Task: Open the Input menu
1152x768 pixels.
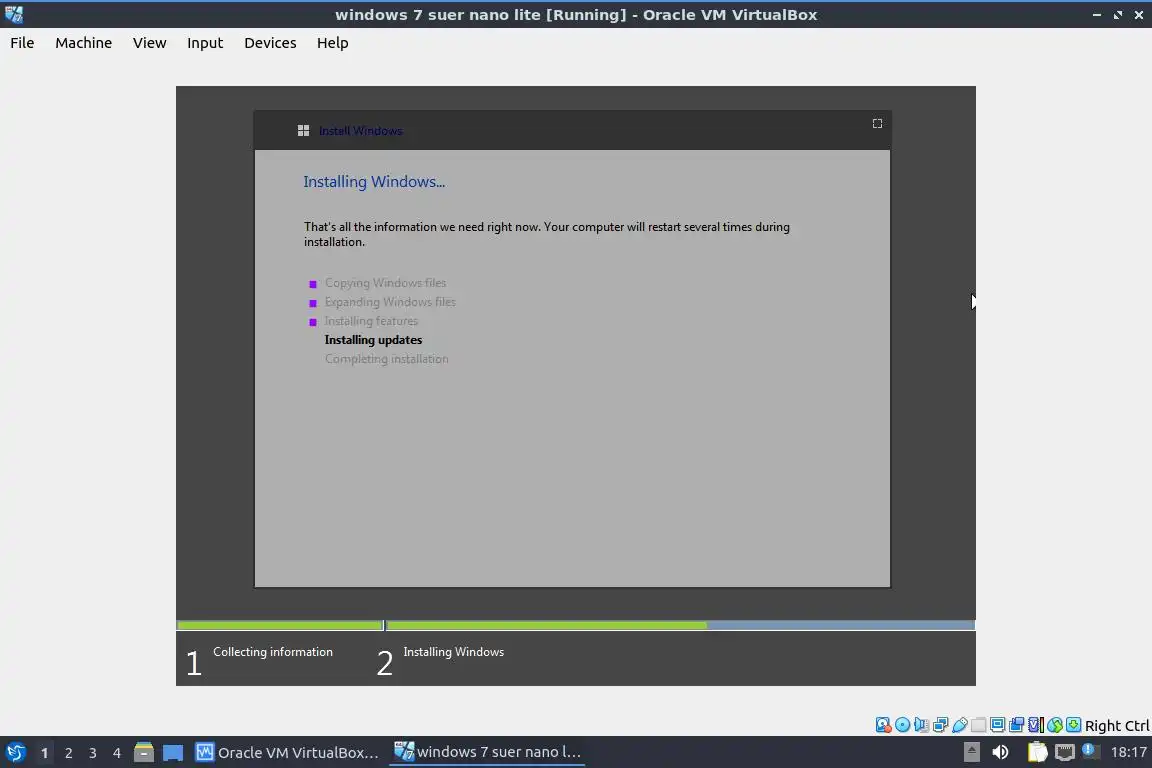Action: pos(205,43)
